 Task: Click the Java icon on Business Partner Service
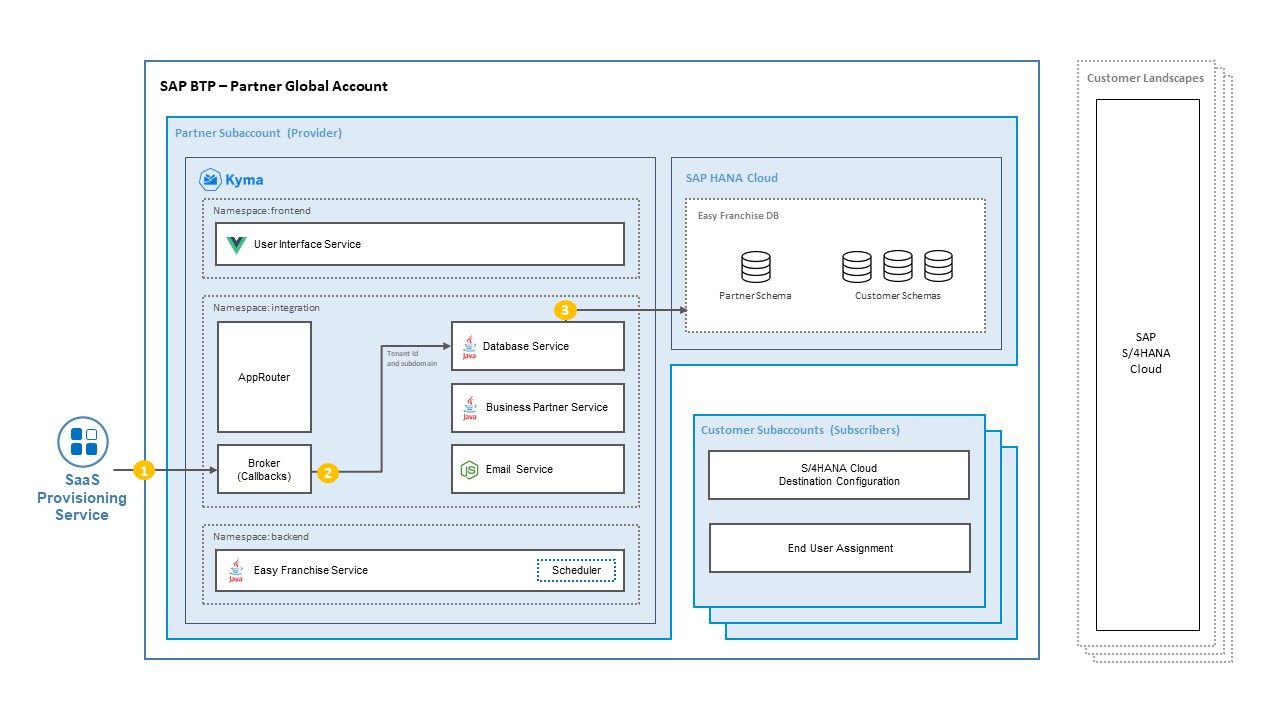pyautogui.click(x=469, y=408)
